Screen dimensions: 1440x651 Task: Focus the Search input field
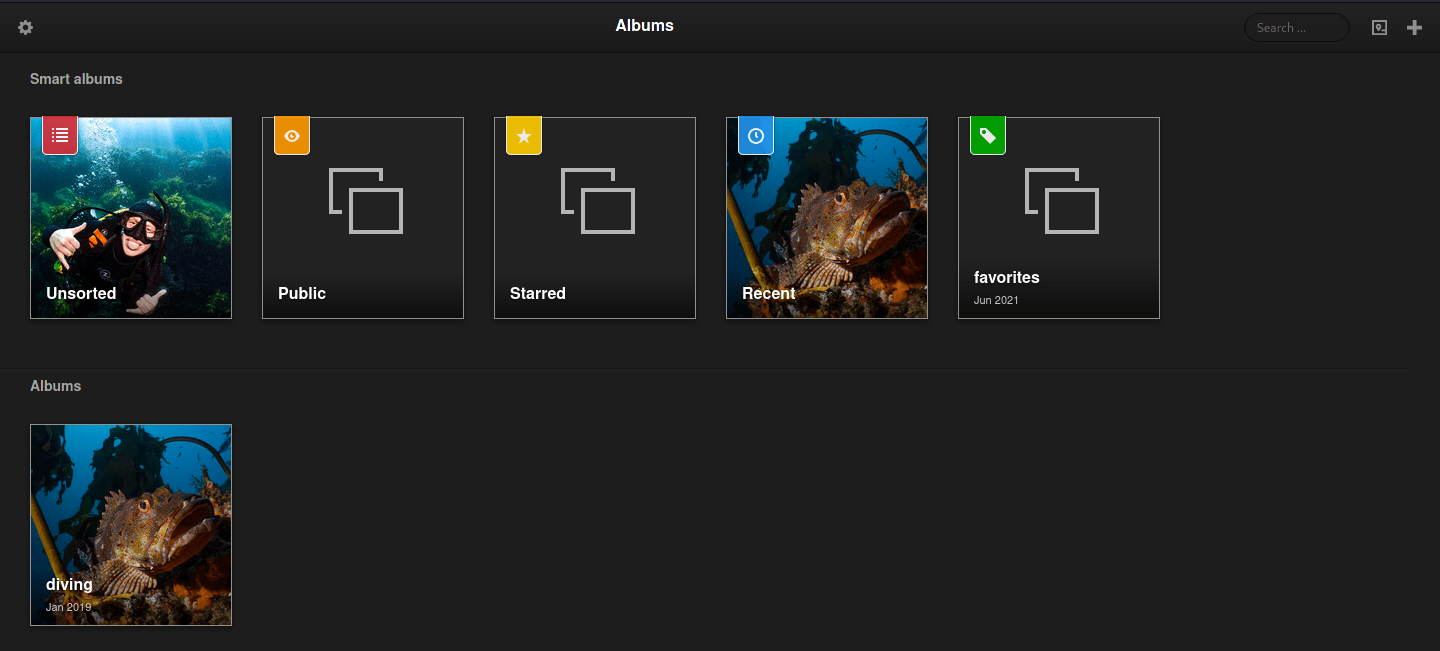tap(1296, 28)
